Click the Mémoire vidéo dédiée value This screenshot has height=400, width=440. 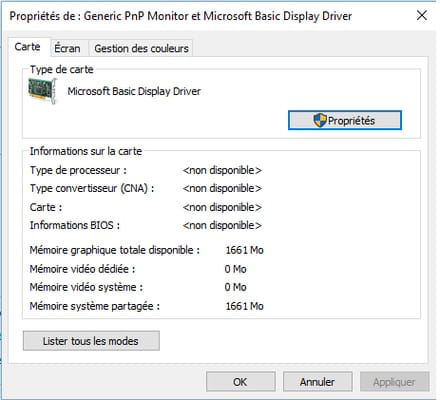tap(235, 269)
